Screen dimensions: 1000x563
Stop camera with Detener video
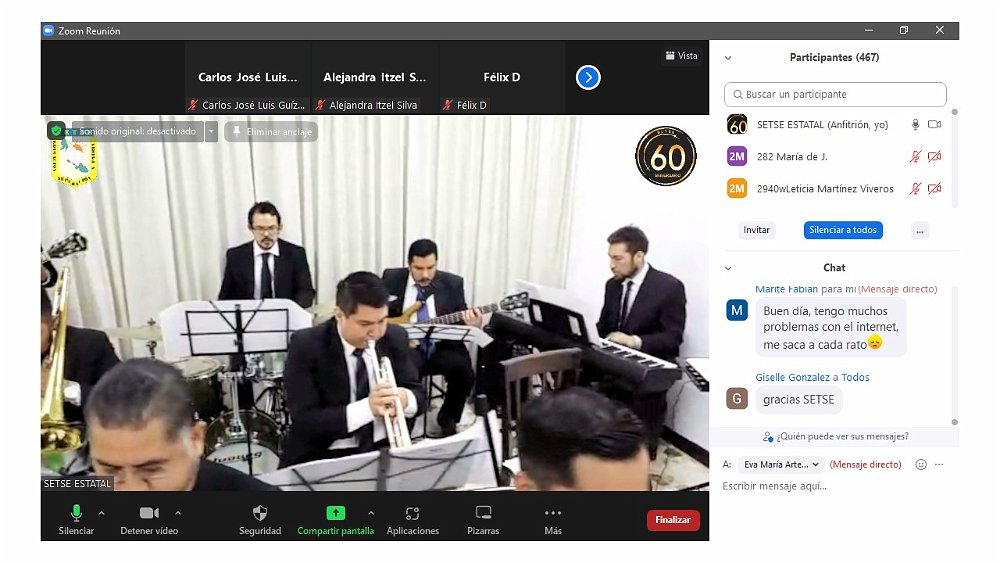point(149,513)
